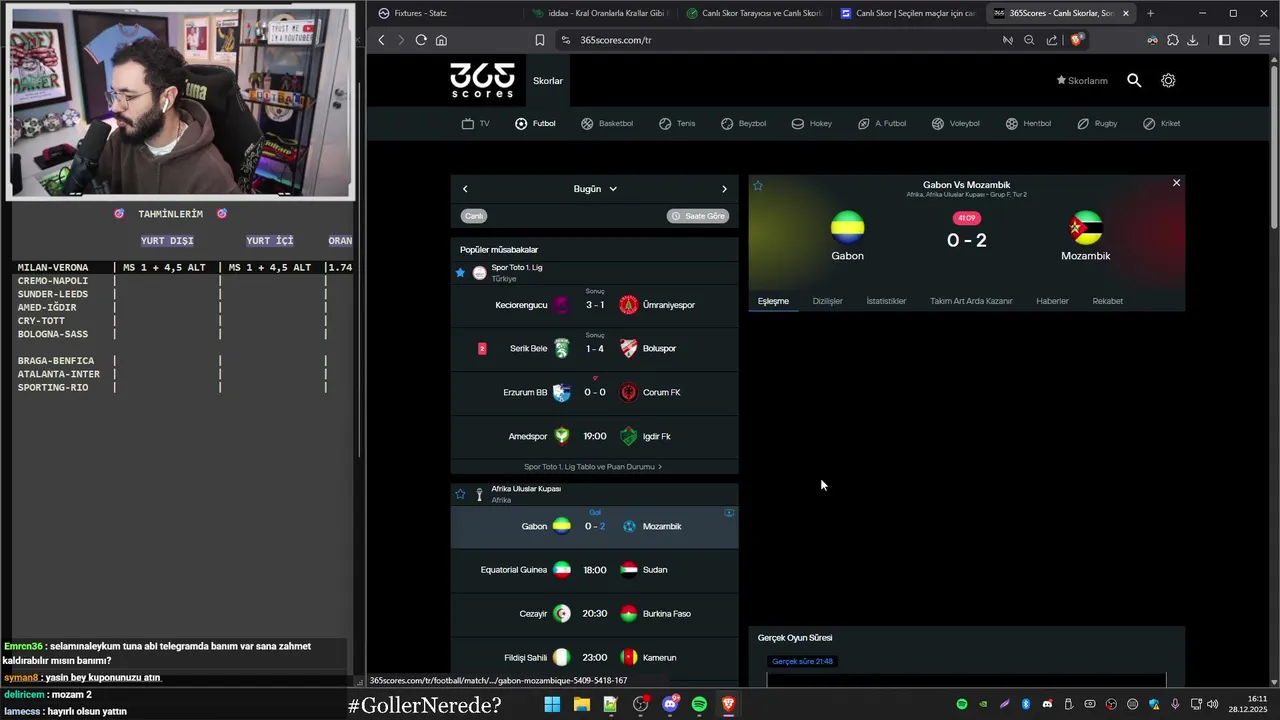1280x720 pixels.
Task: Open the Rekabet tab
Action: pyautogui.click(x=1107, y=301)
